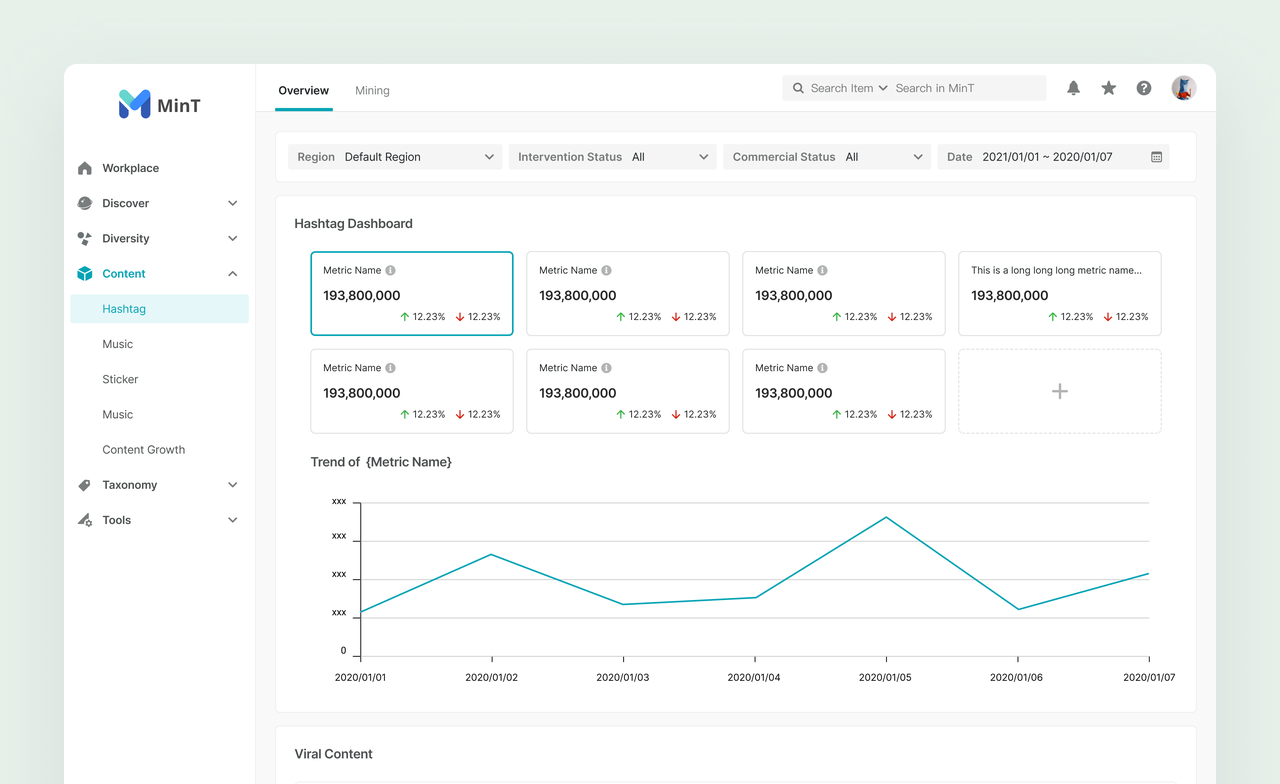Click the MinT logo
The image size is (1280, 784).
[160, 105]
